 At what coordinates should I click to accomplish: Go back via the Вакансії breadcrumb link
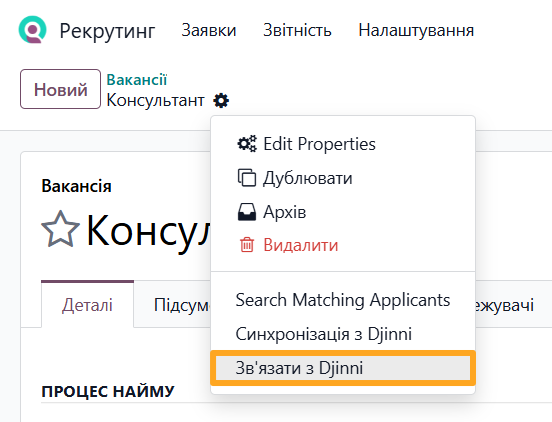[x=137, y=80]
